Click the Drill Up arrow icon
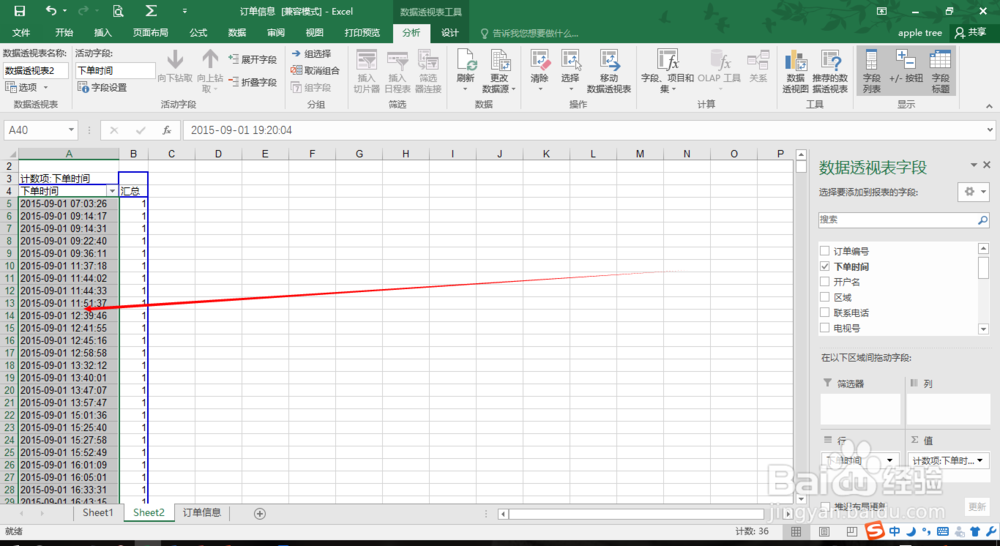 210,59
